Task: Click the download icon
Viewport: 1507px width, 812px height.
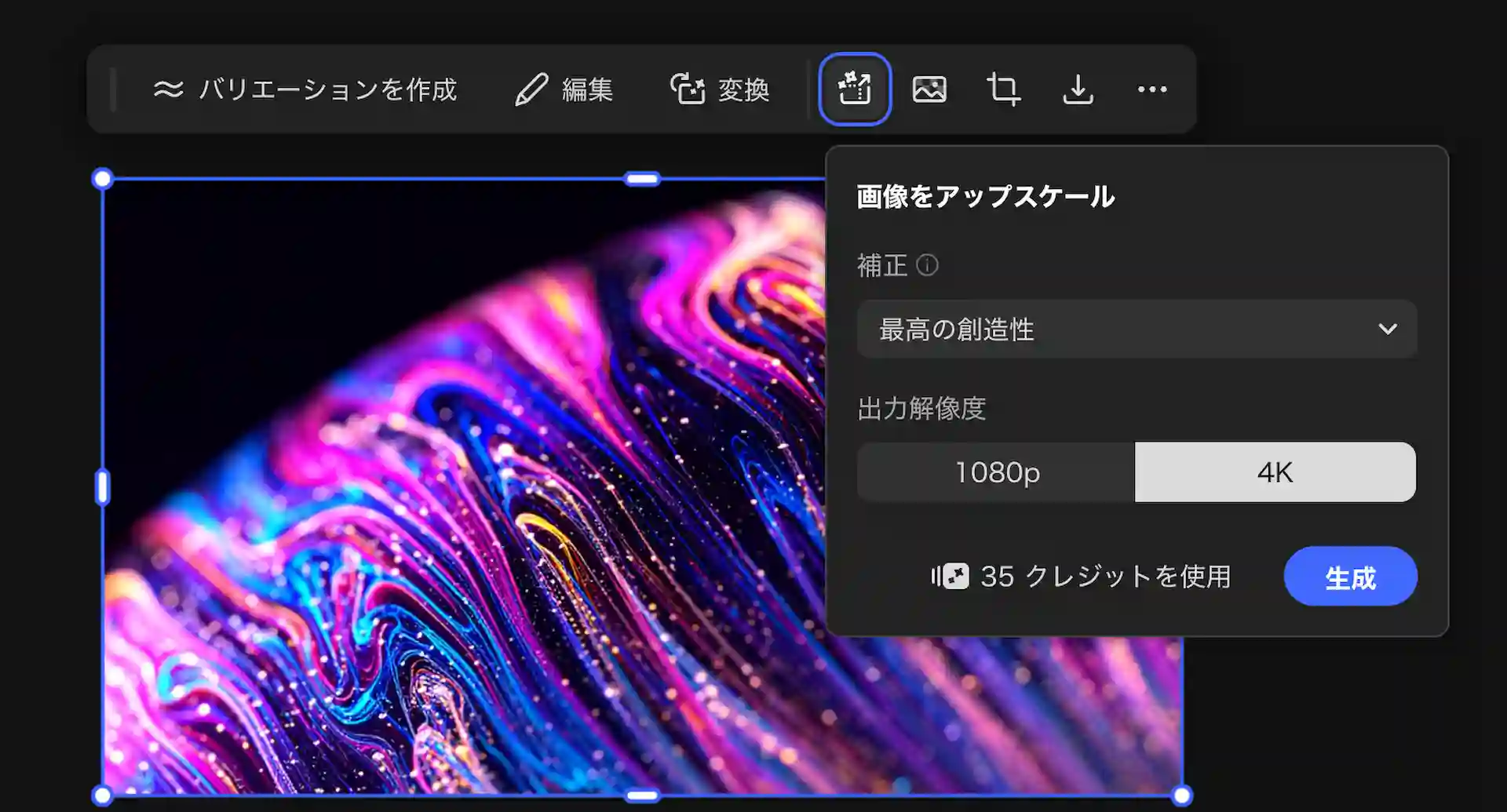Action: pyautogui.click(x=1078, y=89)
